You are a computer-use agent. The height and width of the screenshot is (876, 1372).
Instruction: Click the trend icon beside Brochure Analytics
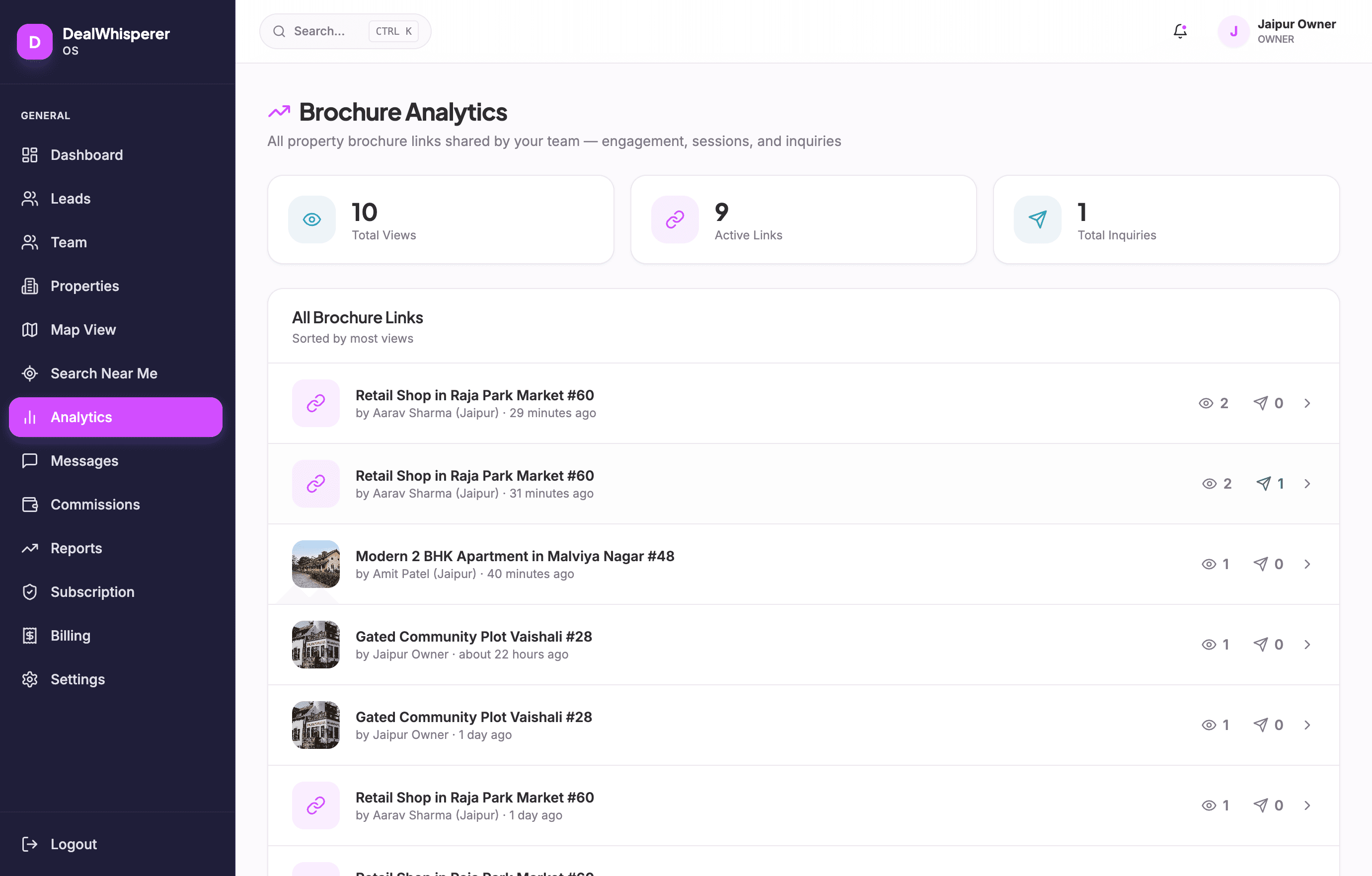tap(279, 112)
